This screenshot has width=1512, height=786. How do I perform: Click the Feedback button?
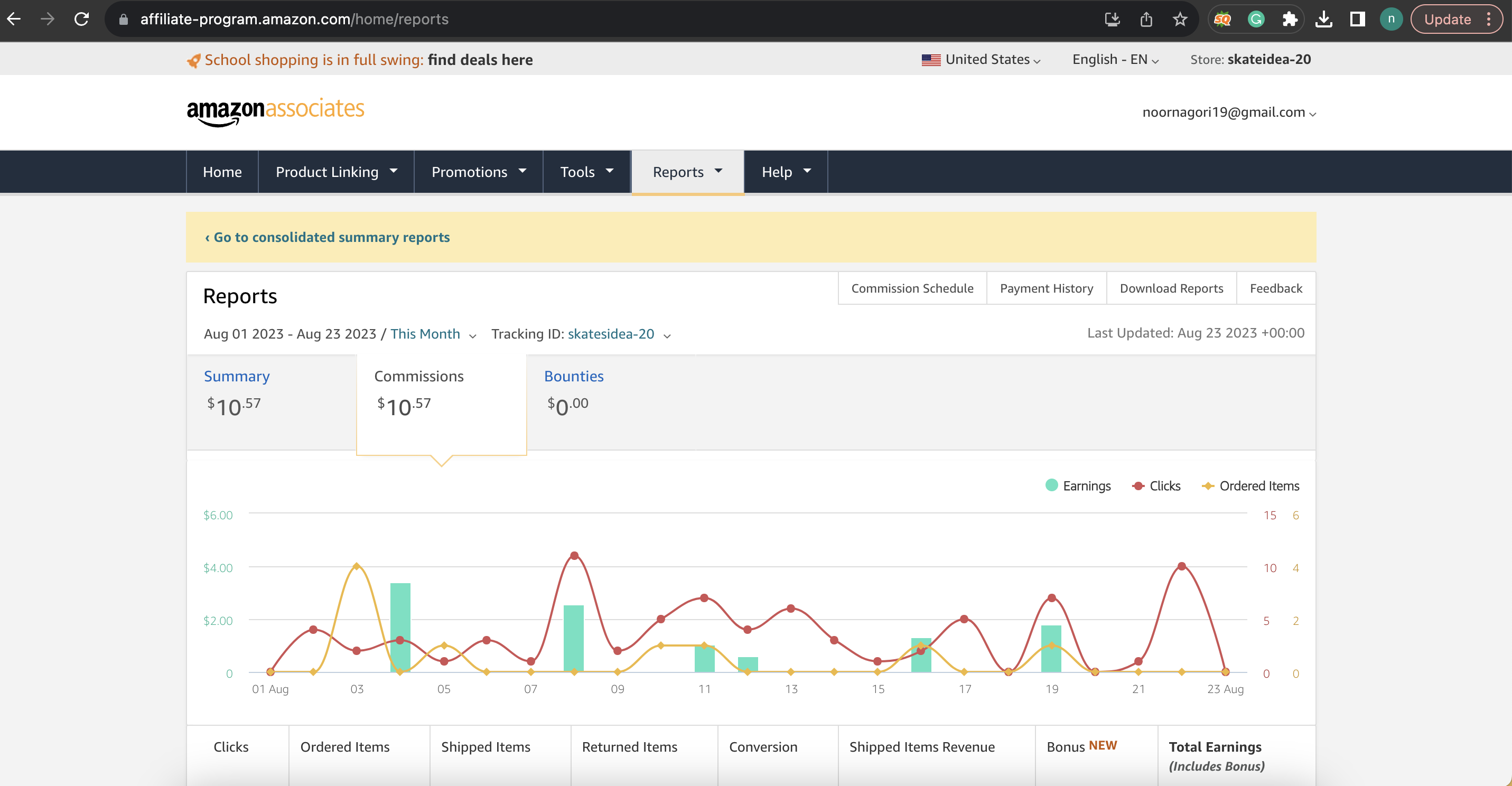tap(1275, 288)
